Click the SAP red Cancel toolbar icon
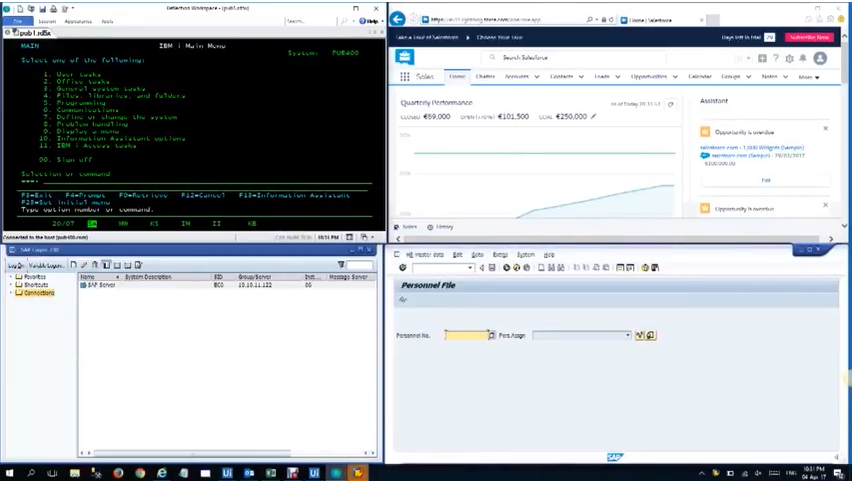This screenshot has width=852, height=481. (x=526, y=267)
